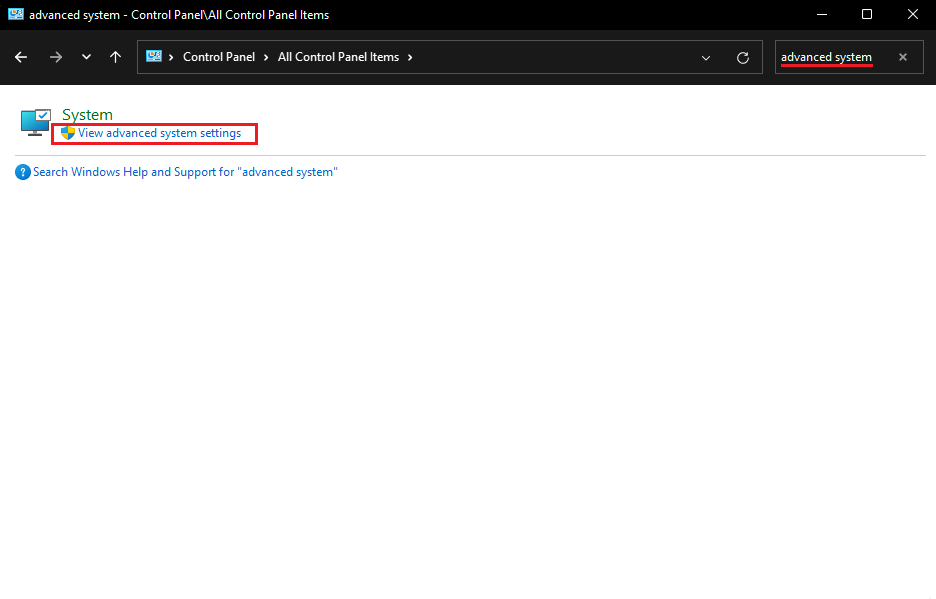Go up one level with the up arrow
Image resolution: width=936 pixels, height=599 pixels.
click(x=116, y=57)
